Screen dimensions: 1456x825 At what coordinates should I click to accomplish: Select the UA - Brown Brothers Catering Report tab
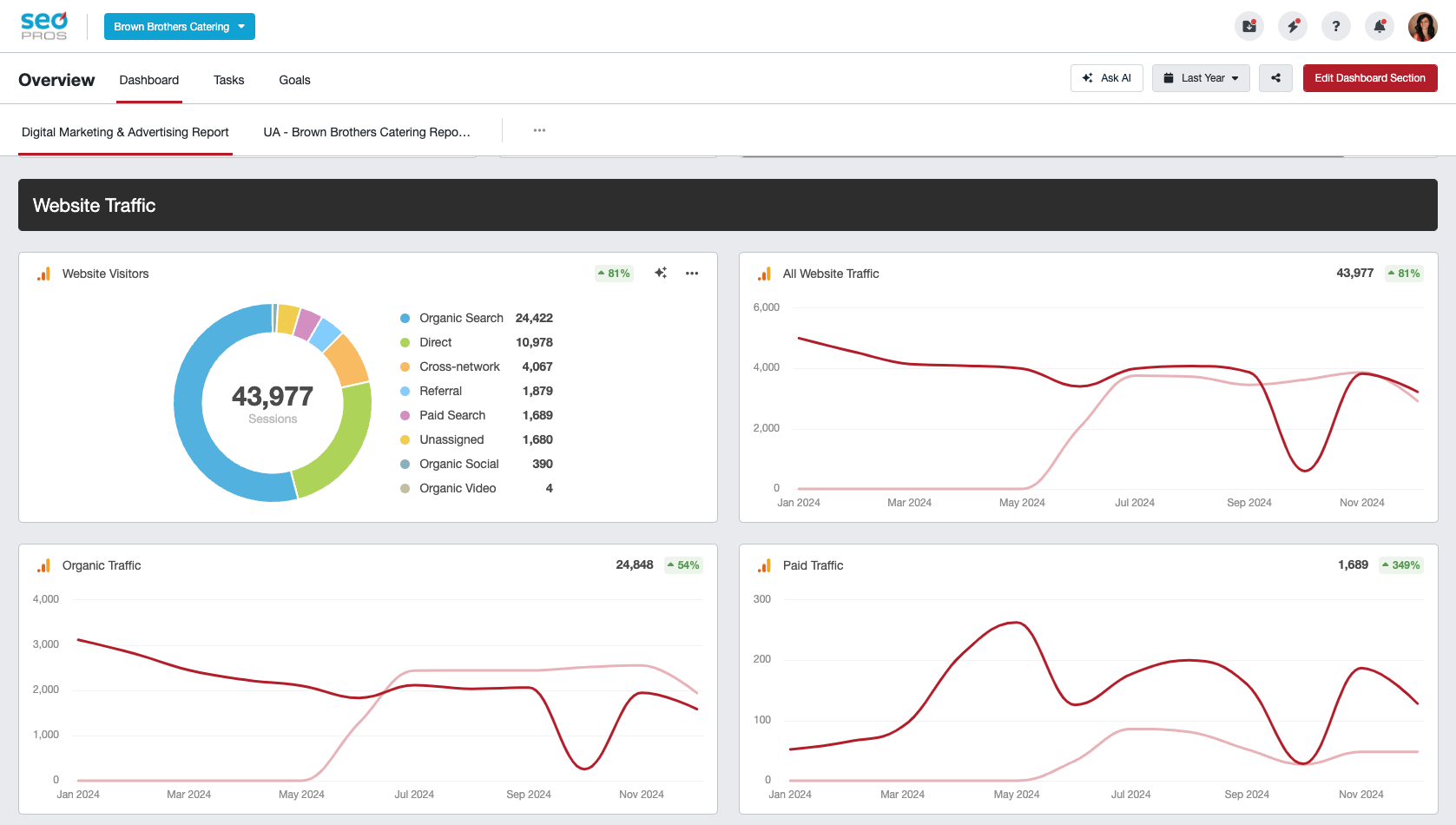pyautogui.click(x=366, y=132)
